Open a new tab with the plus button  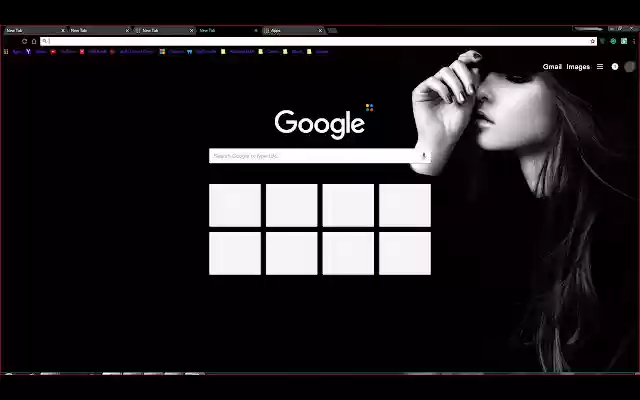pyautogui.click(x=332, y=30)
